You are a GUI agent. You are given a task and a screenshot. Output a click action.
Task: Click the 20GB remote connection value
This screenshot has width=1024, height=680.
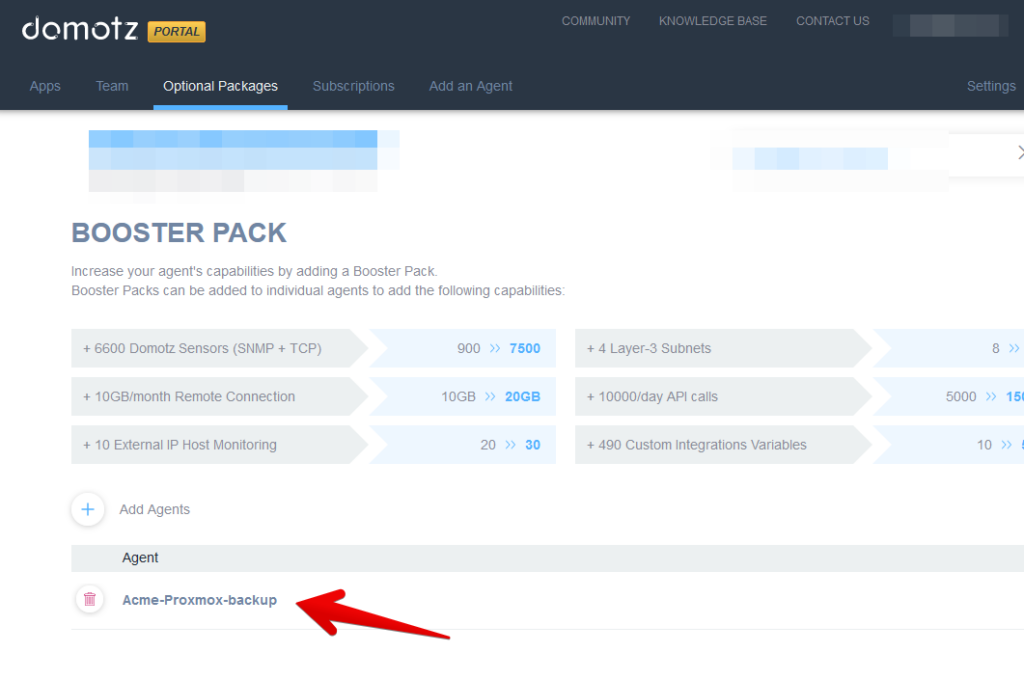pos(522,397)
